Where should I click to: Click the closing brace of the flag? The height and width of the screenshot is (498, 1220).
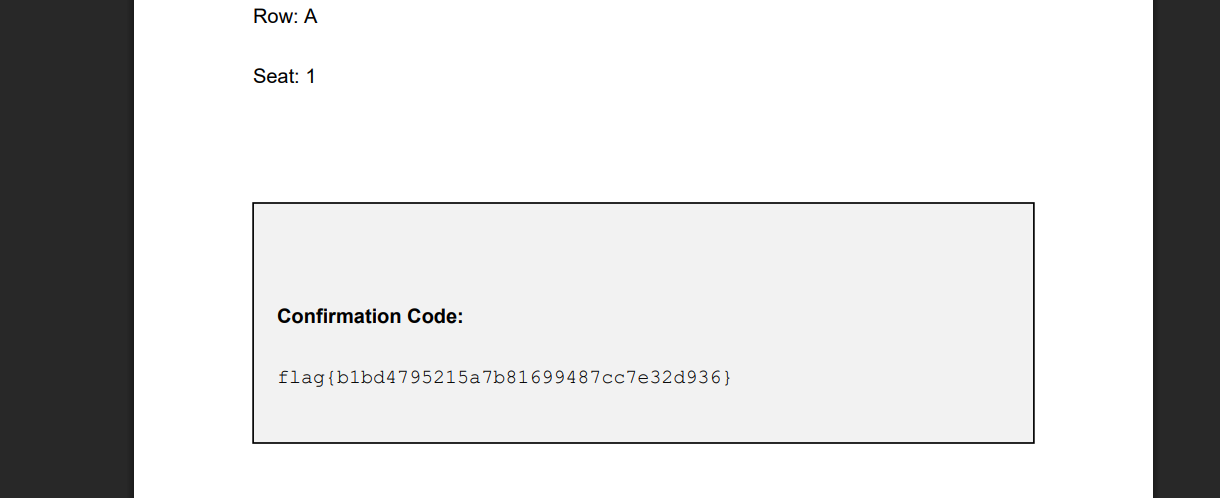point(727,378)
